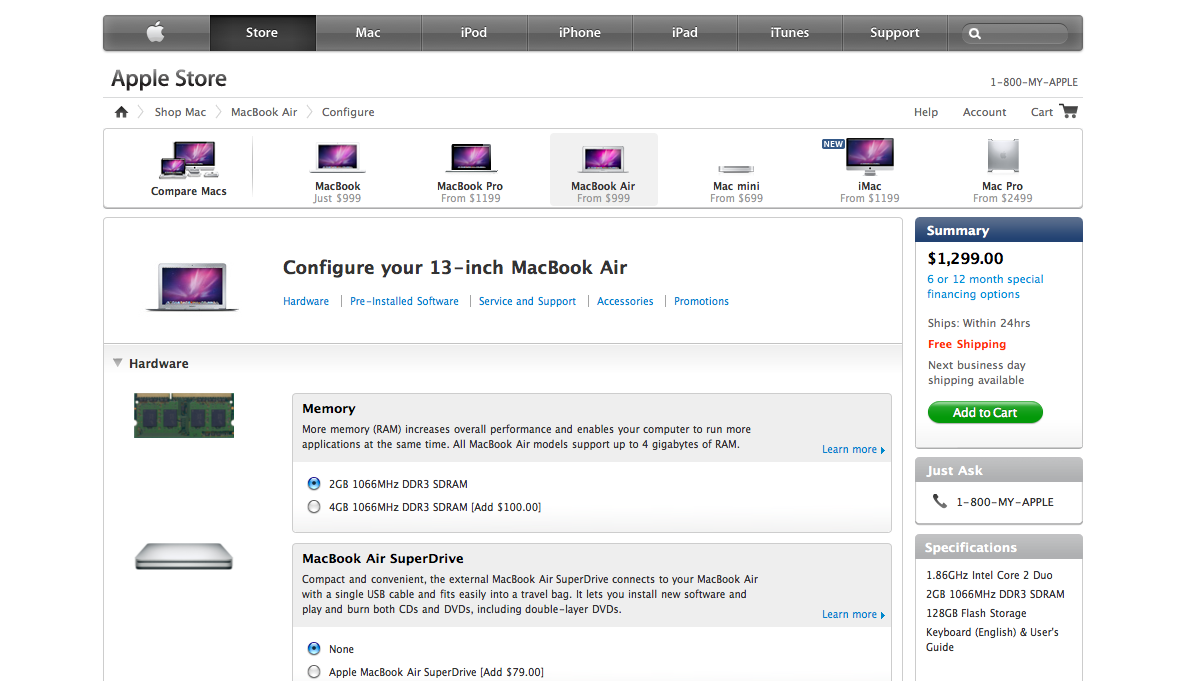This screenshot has width=1194, height=681.
Task: Click the NEW badge on iMac
Action: (x=833, y=144)
